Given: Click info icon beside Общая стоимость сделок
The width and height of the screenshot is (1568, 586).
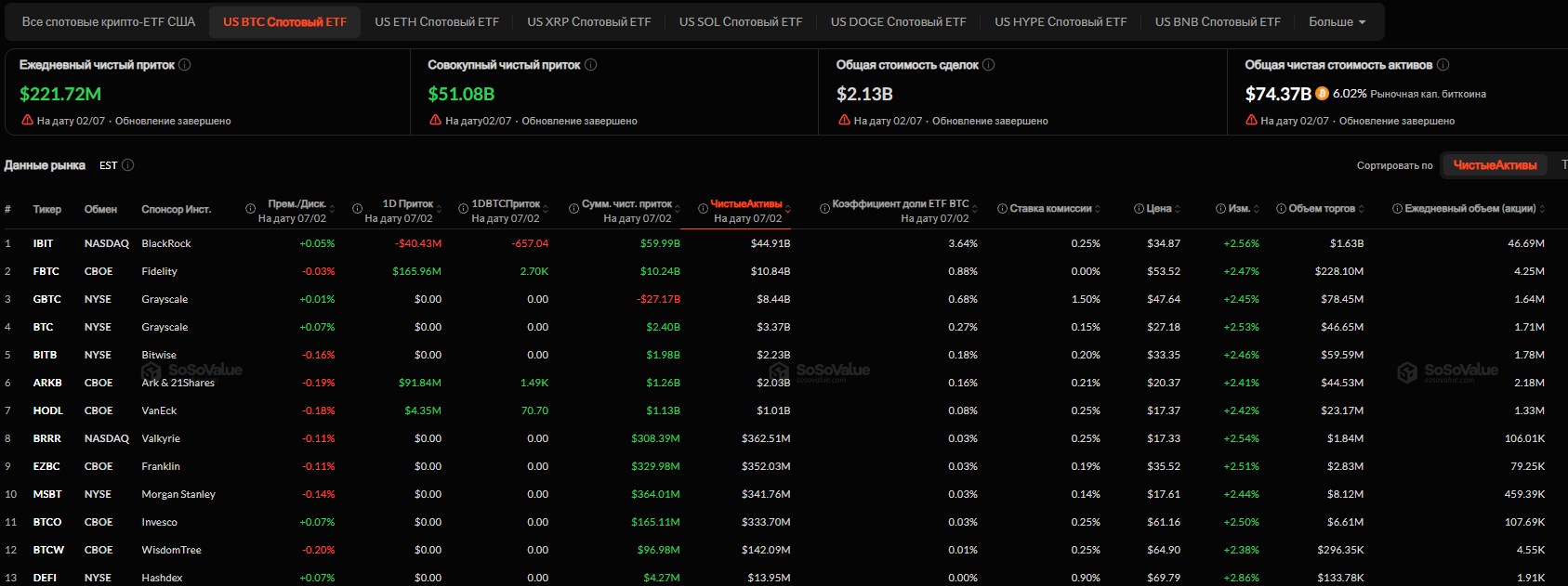Looking at the screenshot, I should coord(988,65).
